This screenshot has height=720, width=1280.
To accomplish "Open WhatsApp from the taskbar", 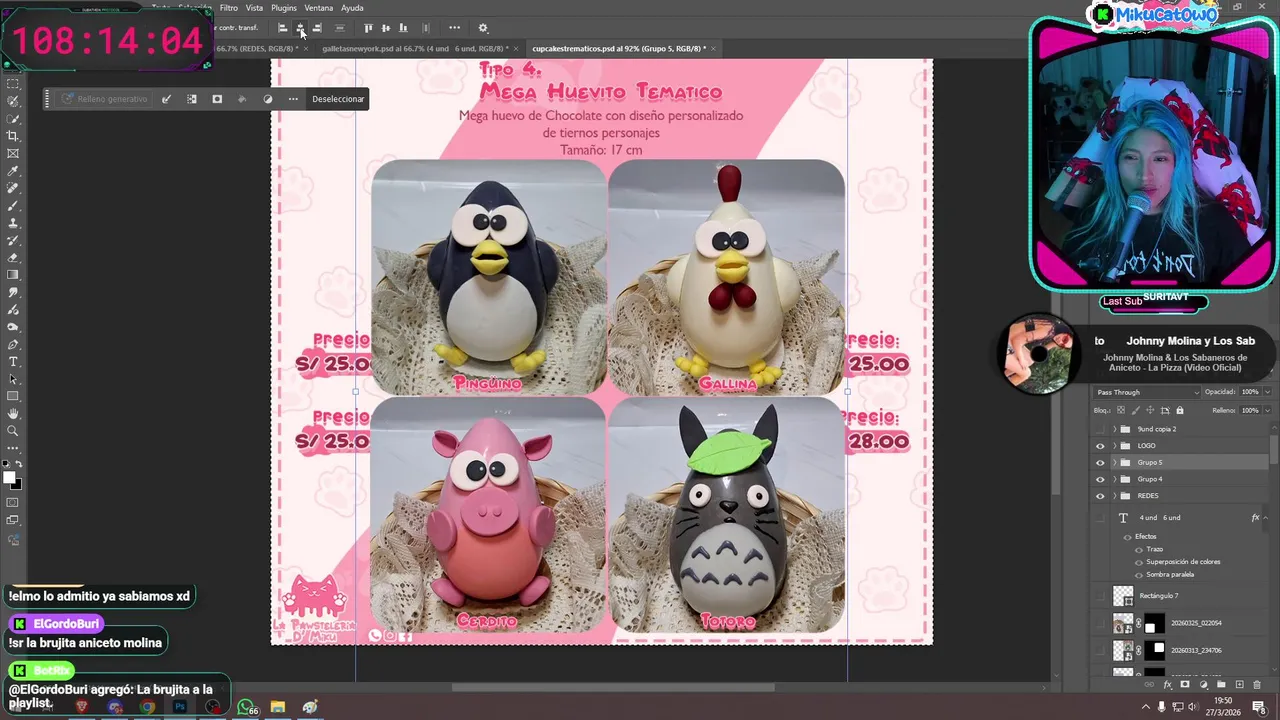I will point(245,707).
